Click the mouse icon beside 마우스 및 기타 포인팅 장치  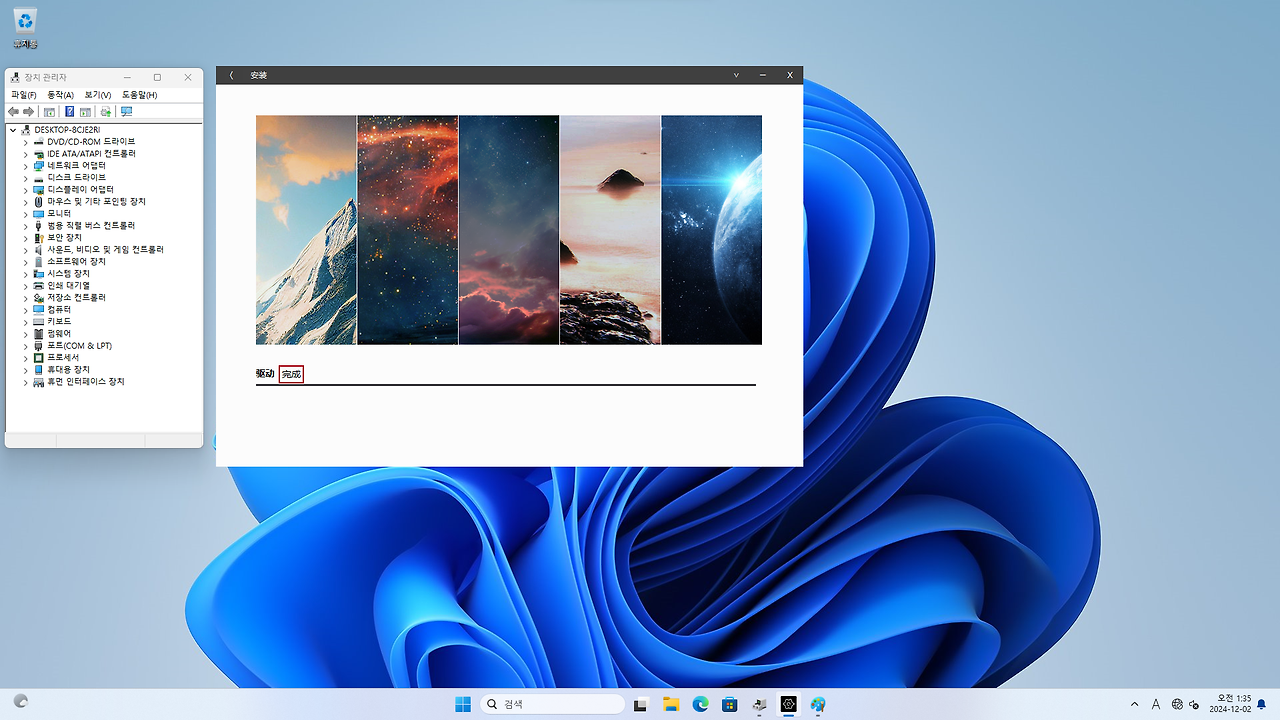point(39,202)
